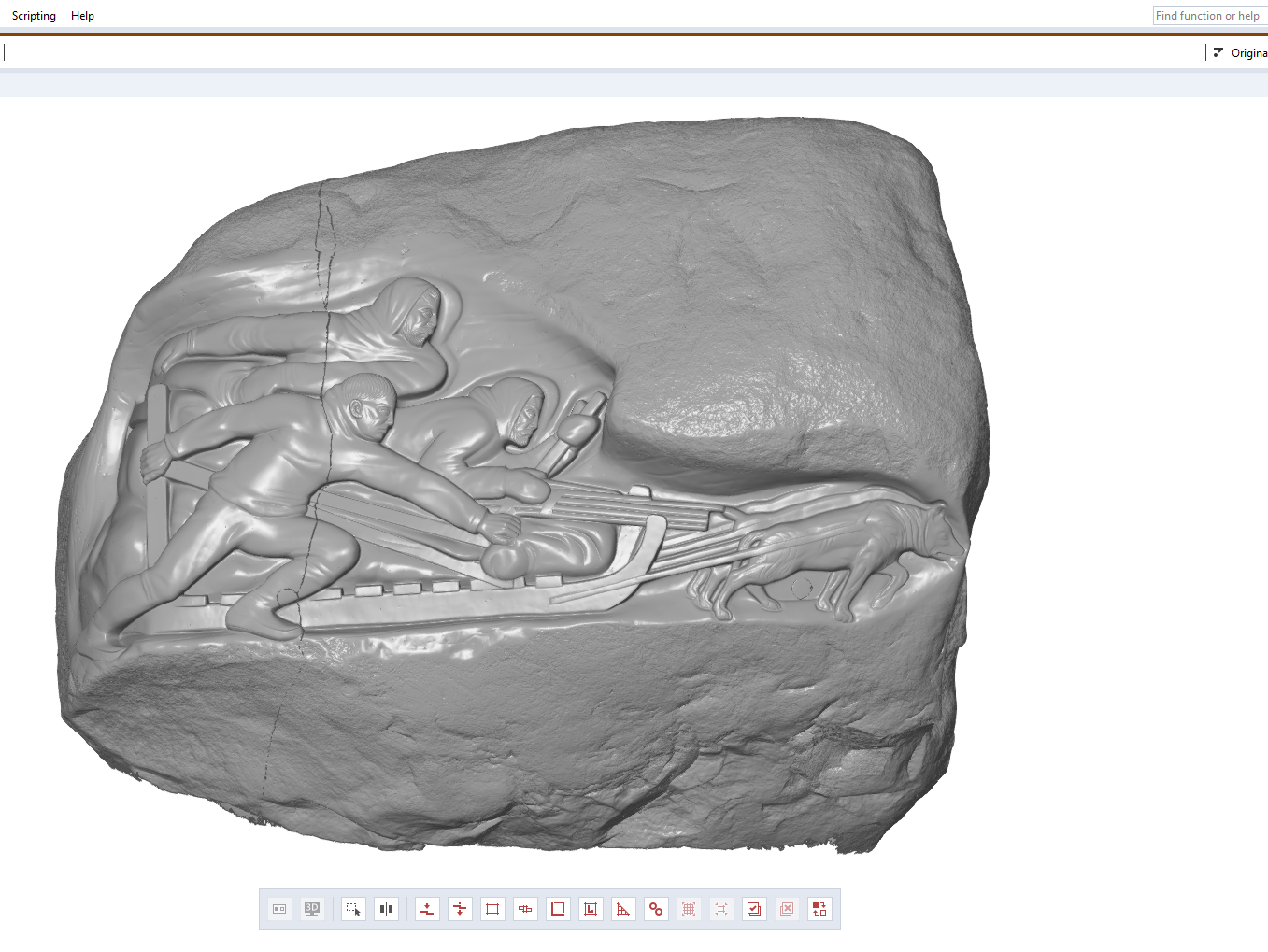Click the horizontal line with arrows icon

point(460,909)
